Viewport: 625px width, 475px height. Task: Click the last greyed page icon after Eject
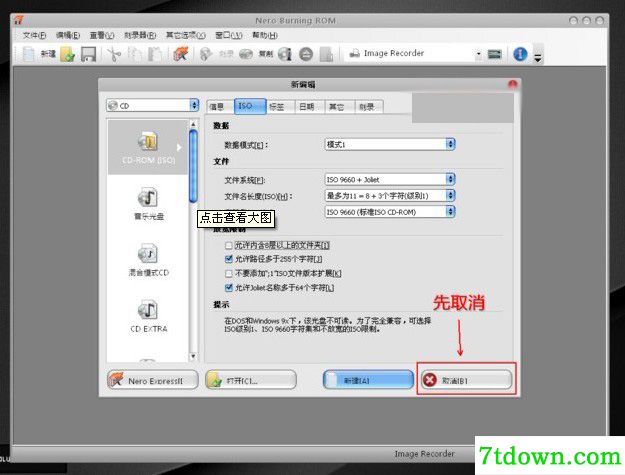click(326, 54)
